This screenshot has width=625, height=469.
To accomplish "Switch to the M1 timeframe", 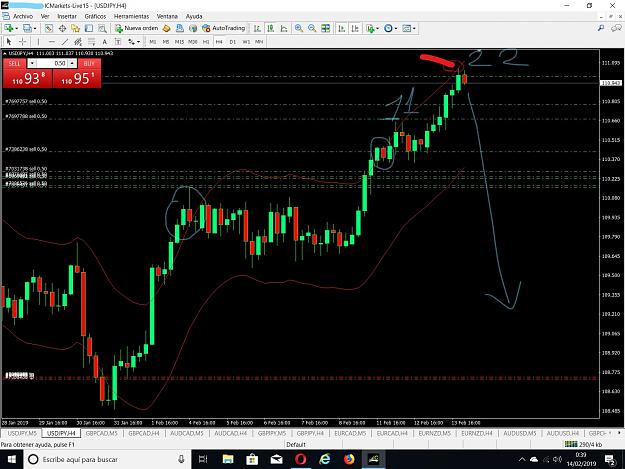I will pos(153,41).
